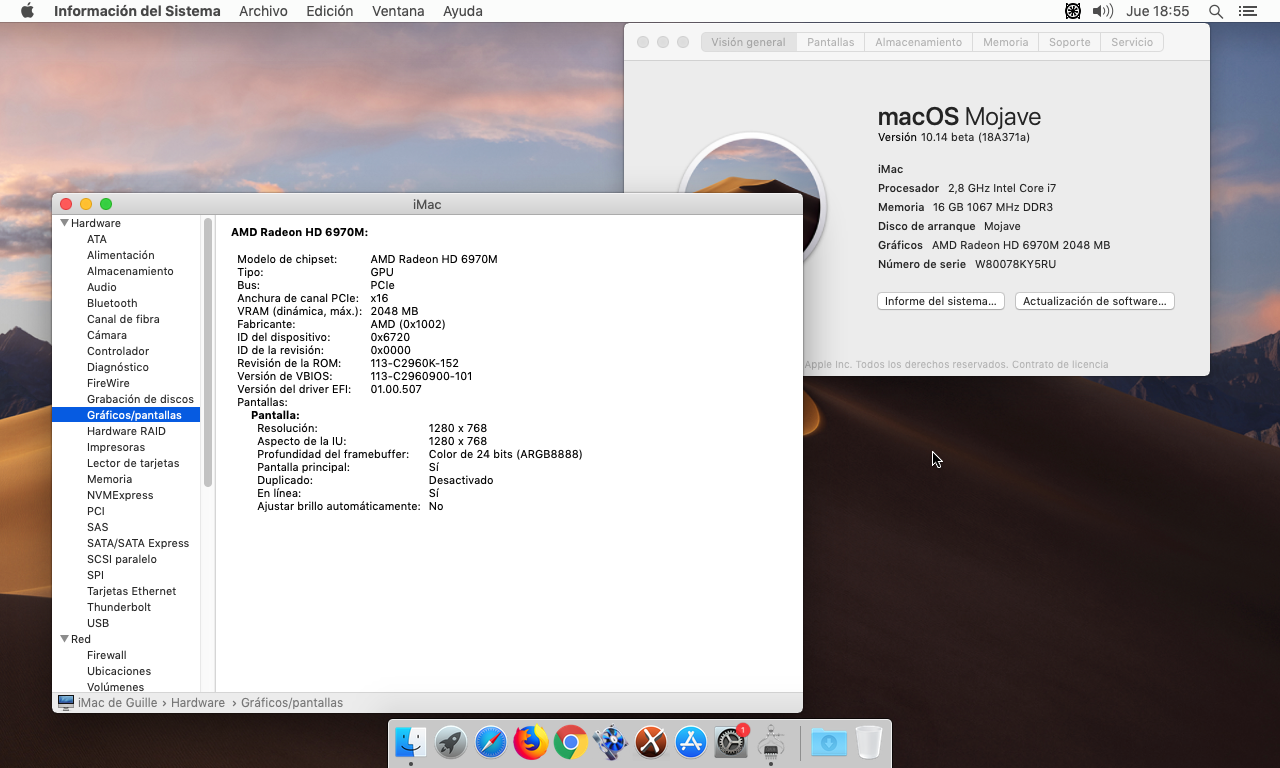Open the Edición menu
The width and height of the screenshot is (1280, 768).
(330, 11)
